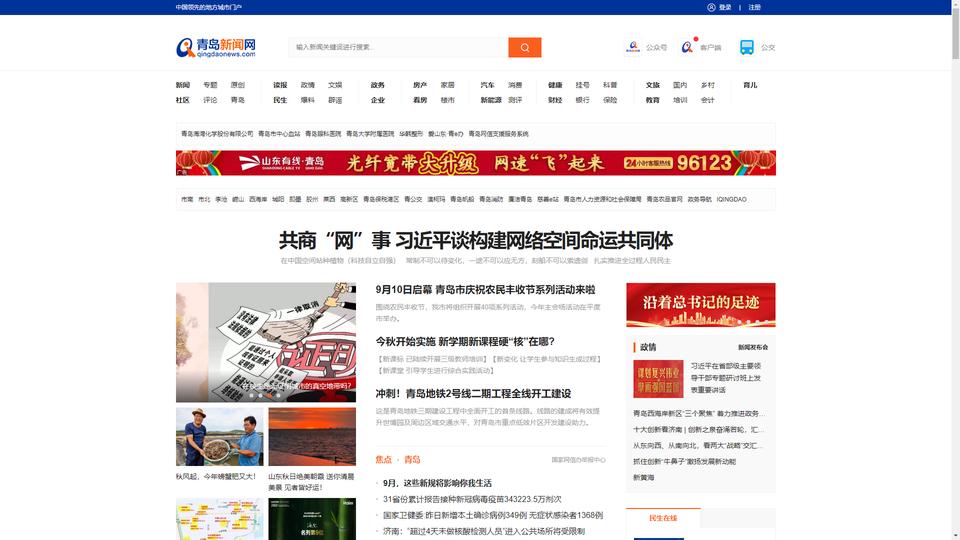Open the 读报 navigation item
The image size is (960, 540).
(x=280, y=85)
